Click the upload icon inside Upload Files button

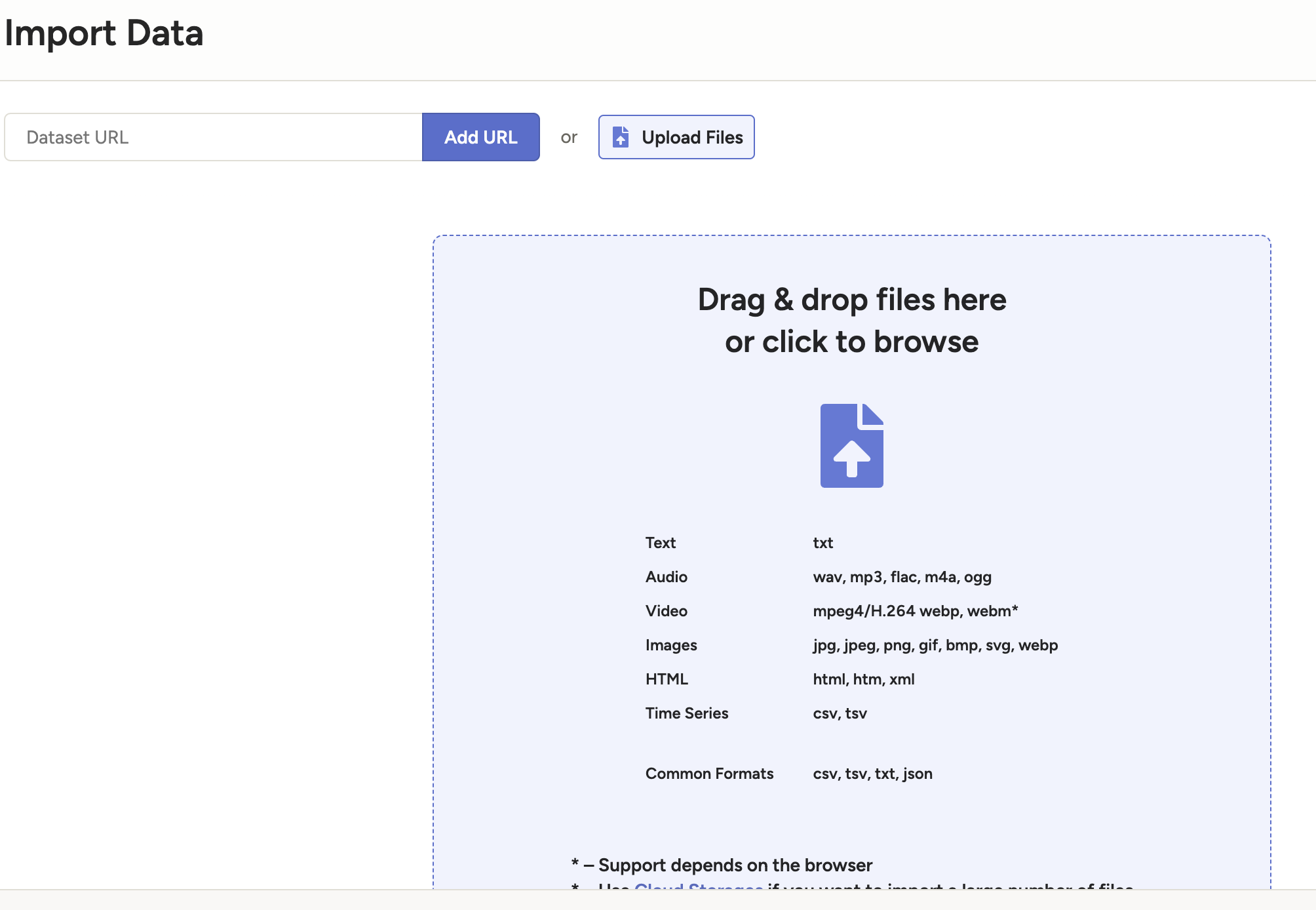click(621, 137)
